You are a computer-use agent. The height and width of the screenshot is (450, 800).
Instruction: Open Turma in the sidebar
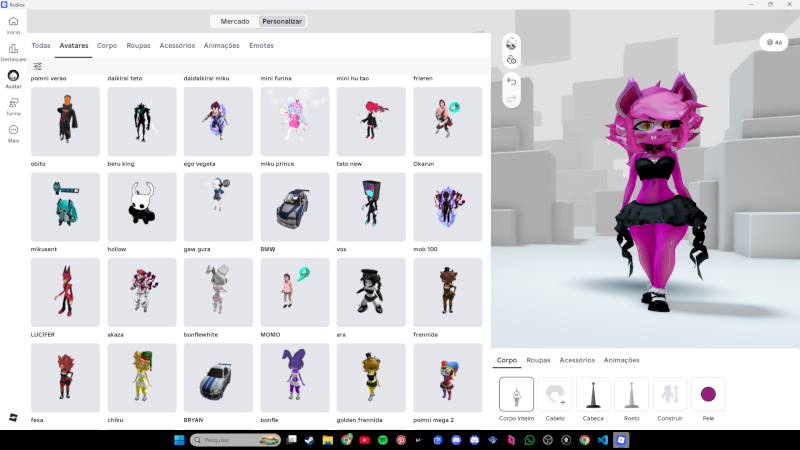(13, 107)
